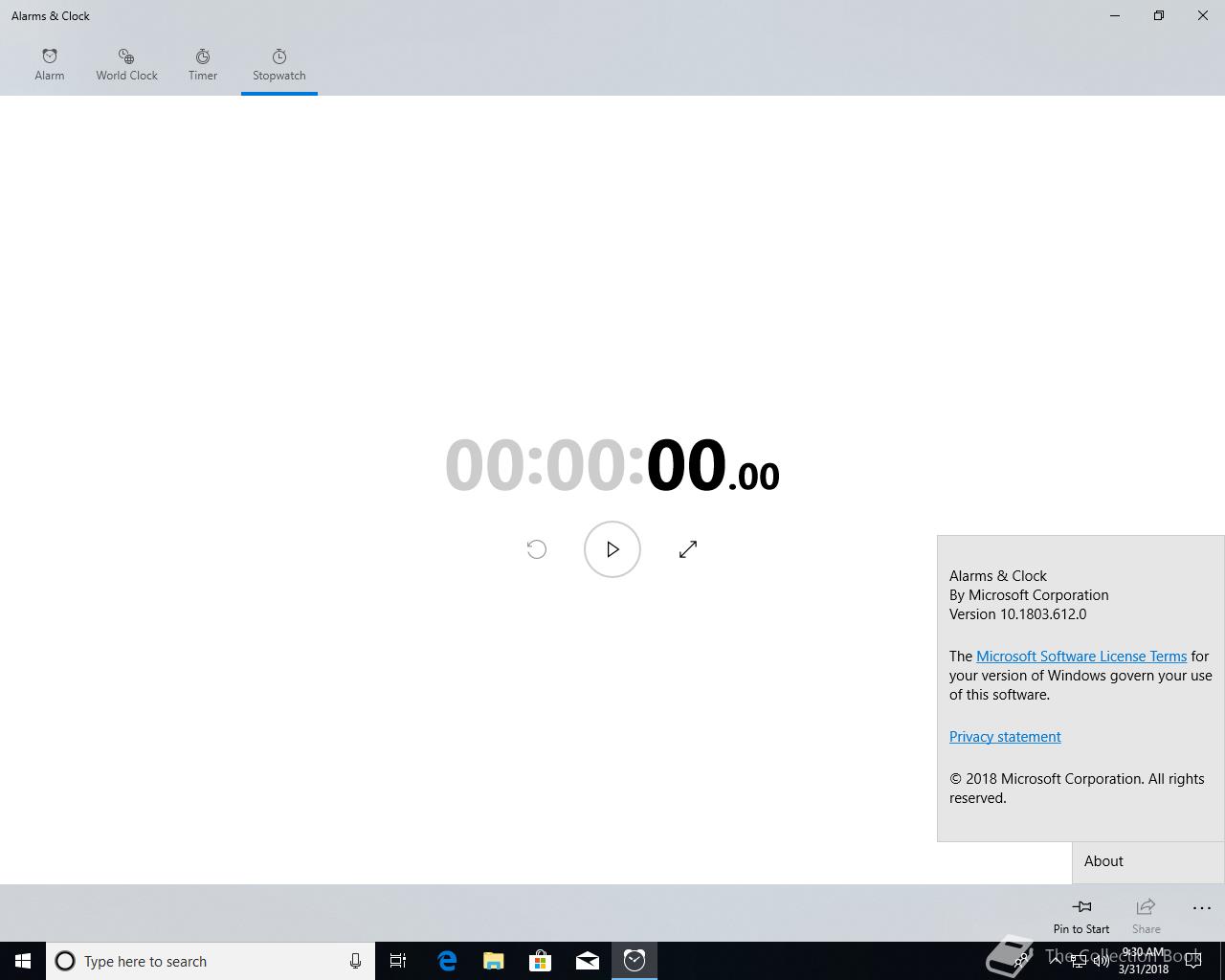Click the taskbar search box
1225x980 pixels.
point(211,961)
